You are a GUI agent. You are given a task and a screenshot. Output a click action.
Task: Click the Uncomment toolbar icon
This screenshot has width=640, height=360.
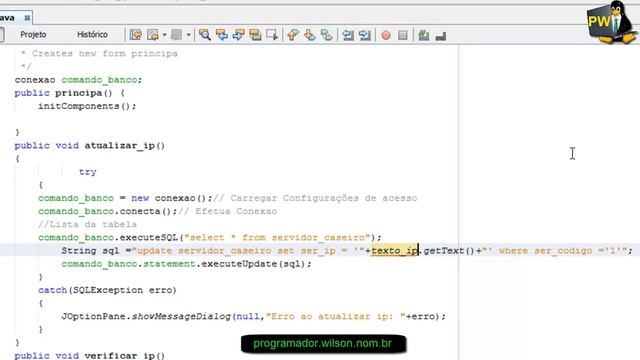tap(440, 36)
